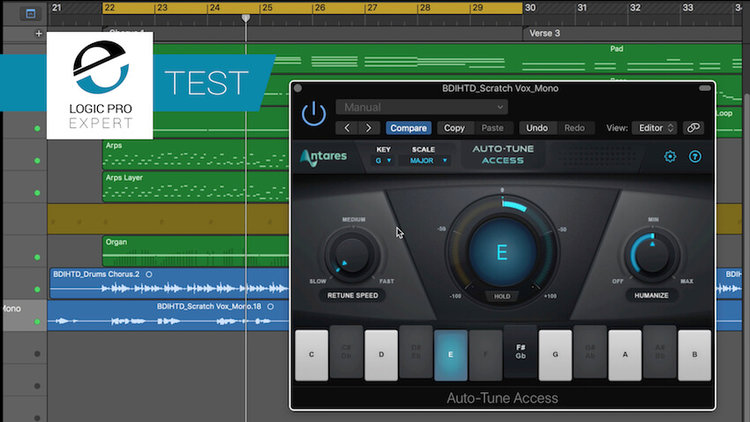Click the add track plus icon

[39, 33]
